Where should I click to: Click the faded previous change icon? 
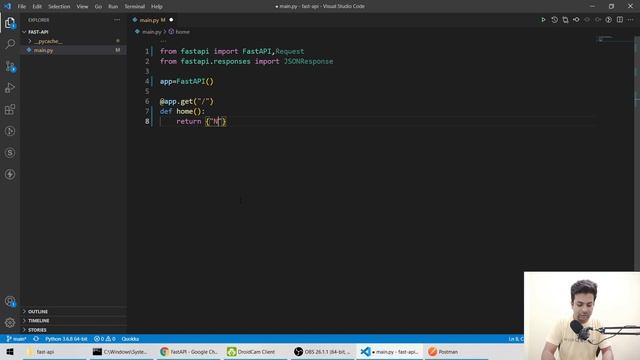[x=587, y=20]
